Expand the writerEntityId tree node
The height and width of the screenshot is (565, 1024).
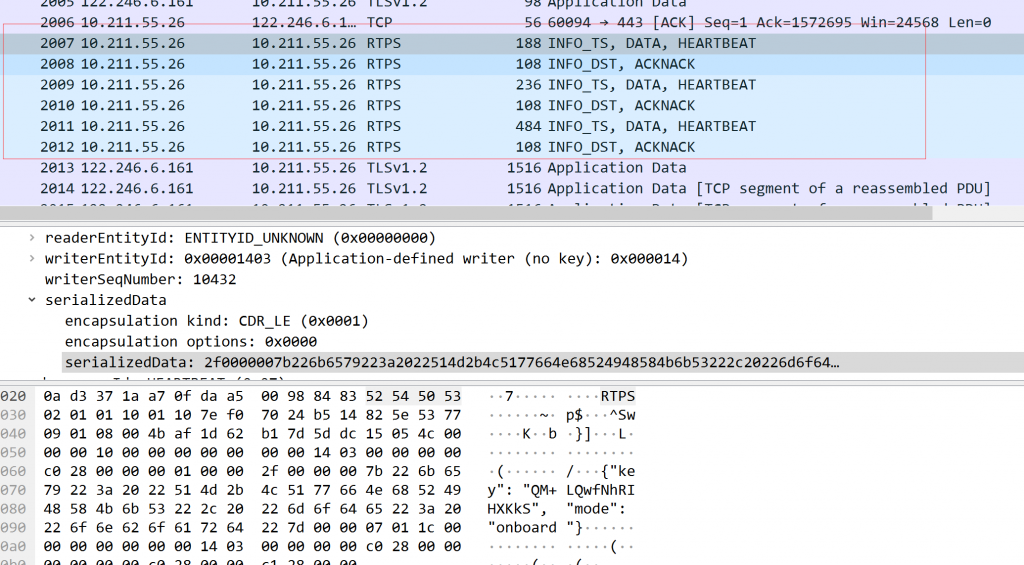pyautogui.click(x=33, y=259)
